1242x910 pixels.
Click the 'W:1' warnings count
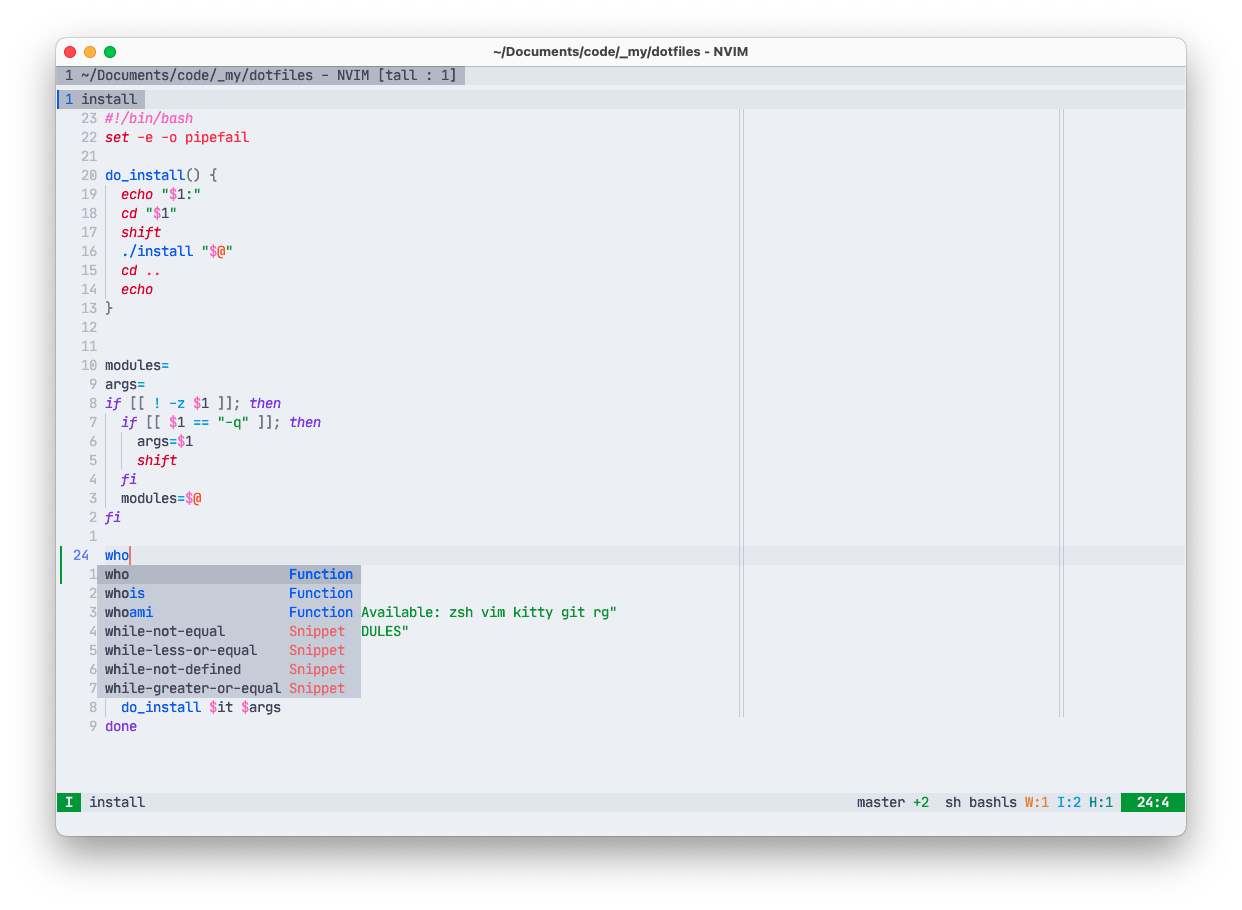[1037, 802]
